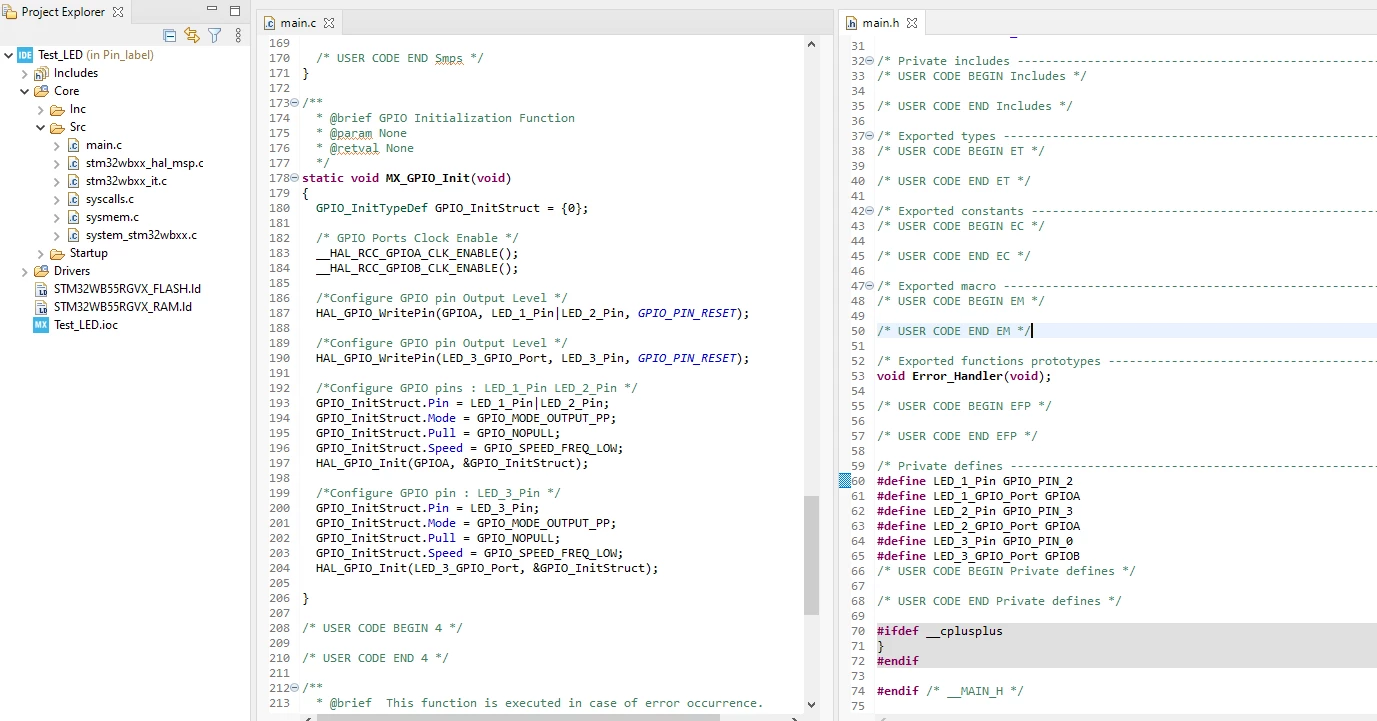Close the main.h editor tab

[912, 22]
